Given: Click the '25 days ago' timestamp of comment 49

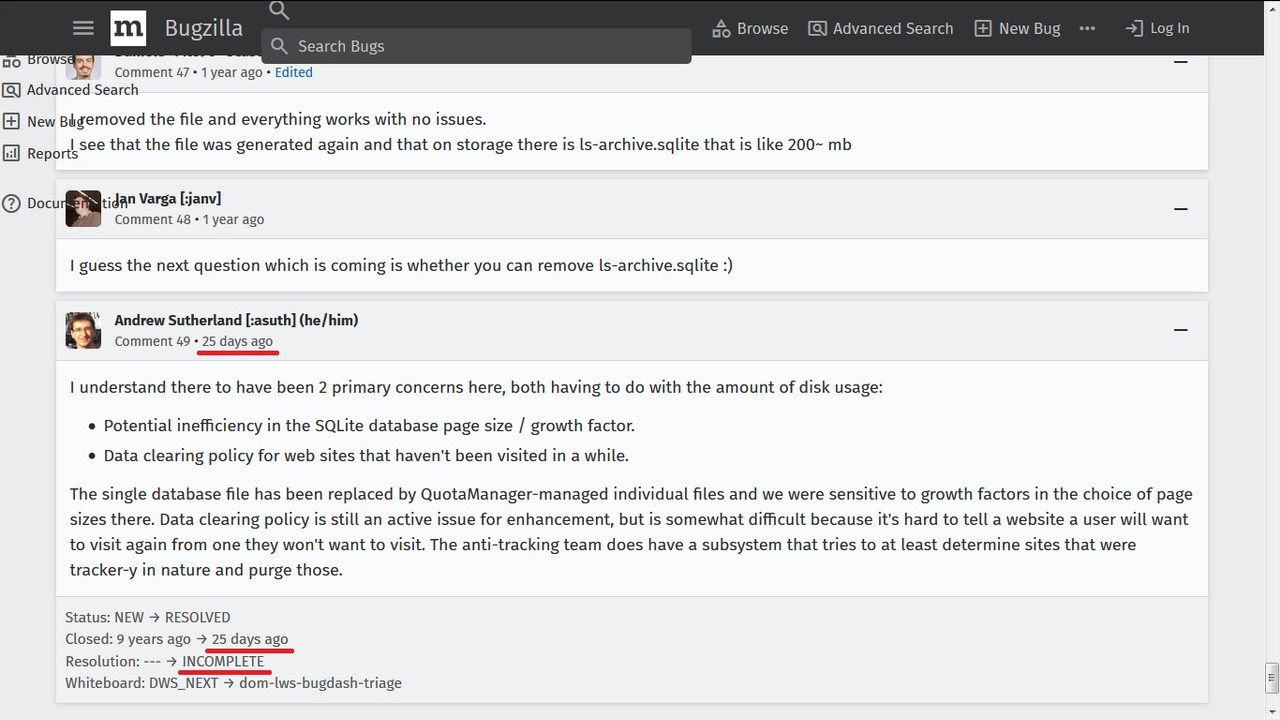Looking at the screenshot, I should [237, 341].
